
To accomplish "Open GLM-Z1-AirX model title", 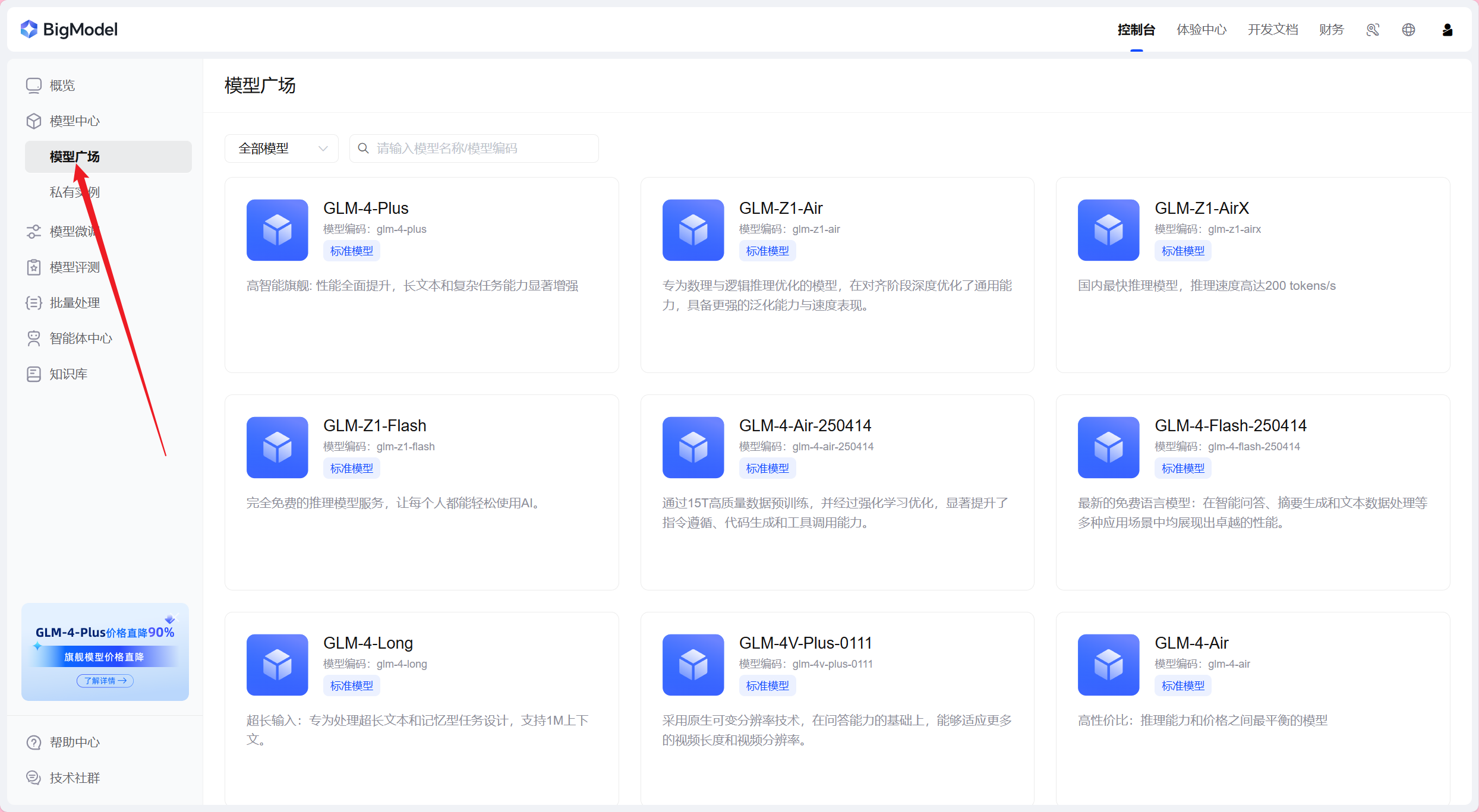I will (x=1202, y=208).
